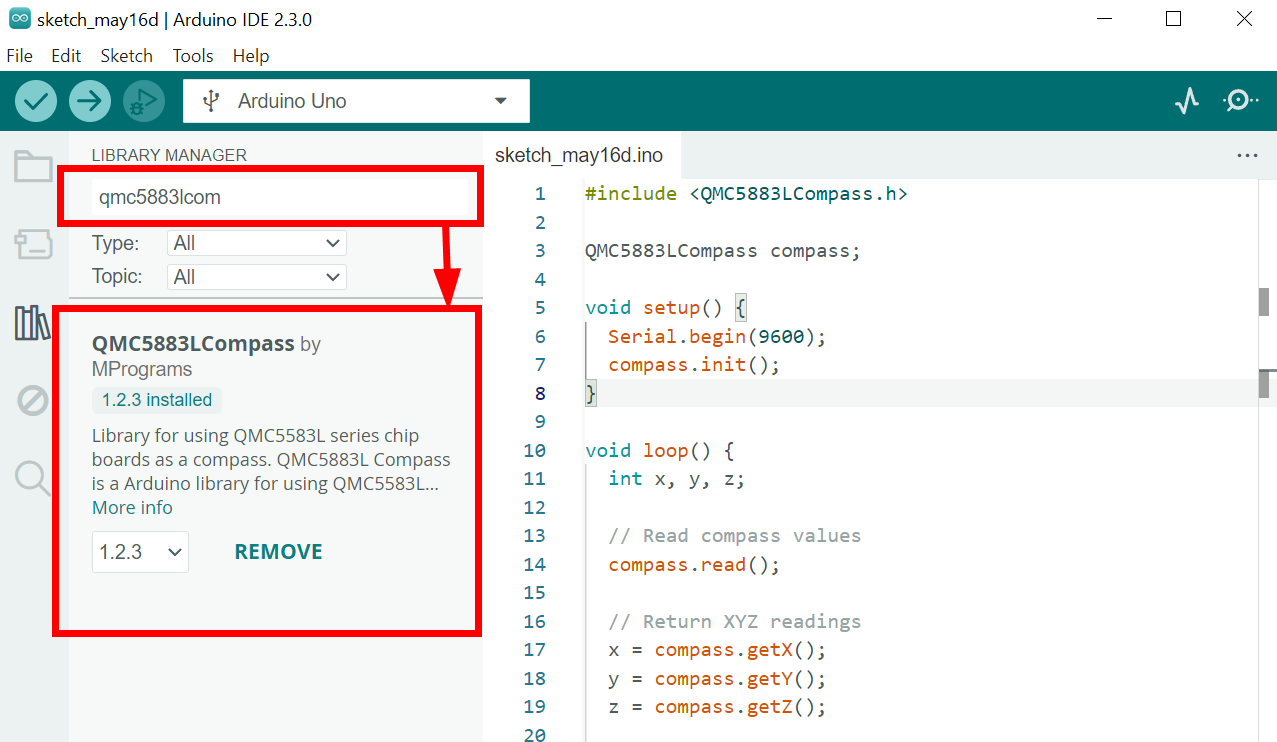This screenshot has width=1277, height=742.
Task: Click the QMC5883LCompass library title
Action: coord(193,344)
